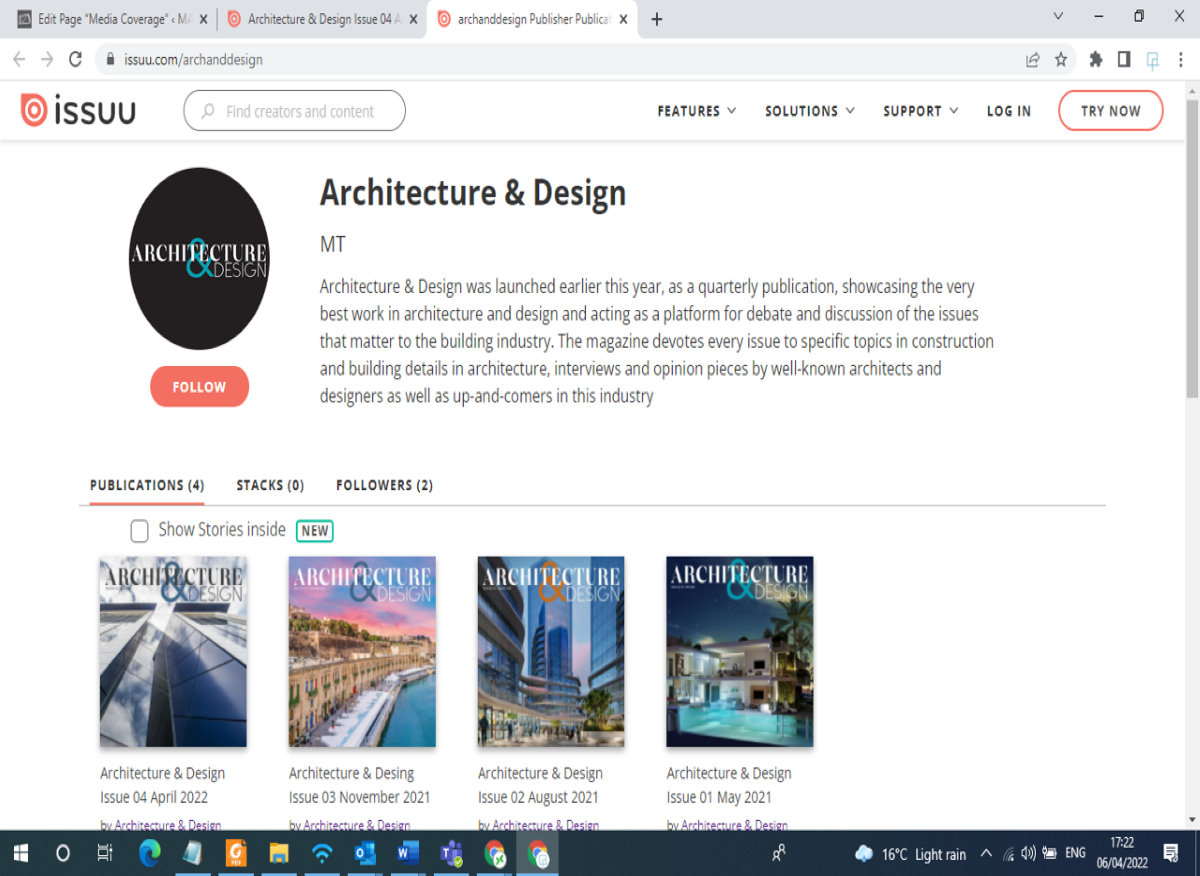The height and width of the screenshot is (876, 1200).
Task: Select the Publications (4) tab
Action: pyautogui.click(x=147, y=485)
